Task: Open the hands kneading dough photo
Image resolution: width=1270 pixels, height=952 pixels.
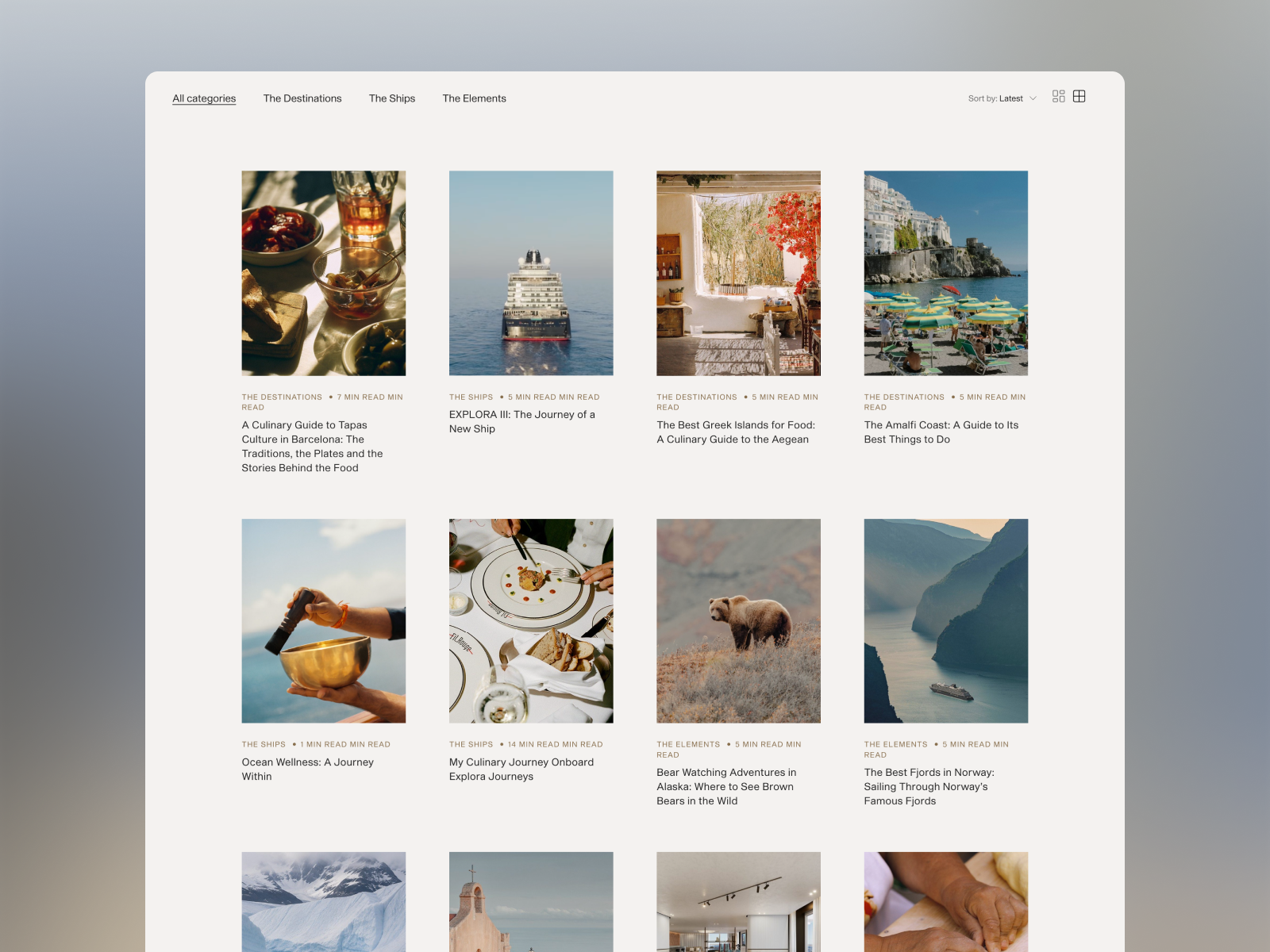Action: pyautogui.click(x=946, y=902)
